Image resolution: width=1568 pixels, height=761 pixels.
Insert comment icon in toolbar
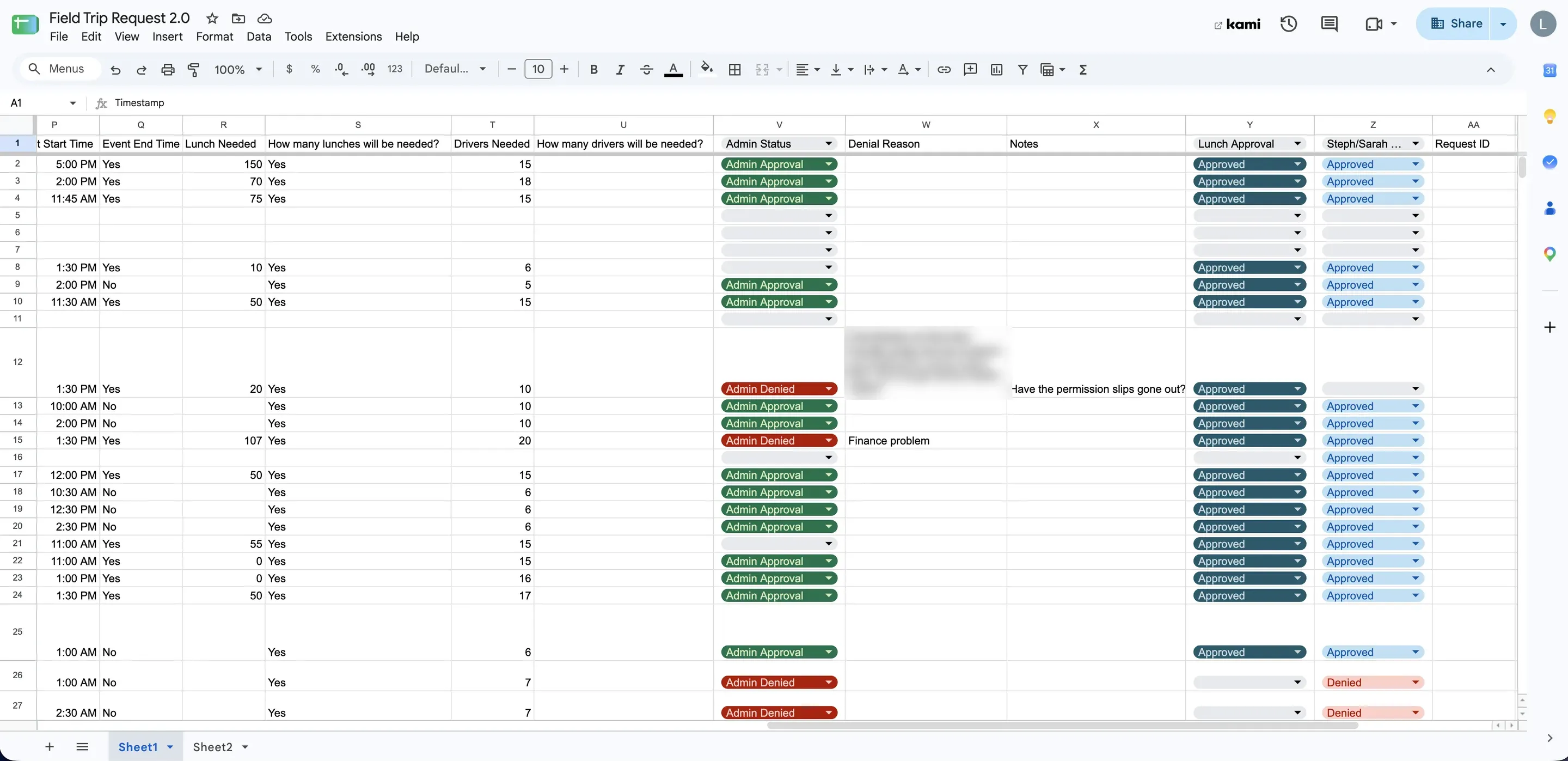(x=970, y=69)
